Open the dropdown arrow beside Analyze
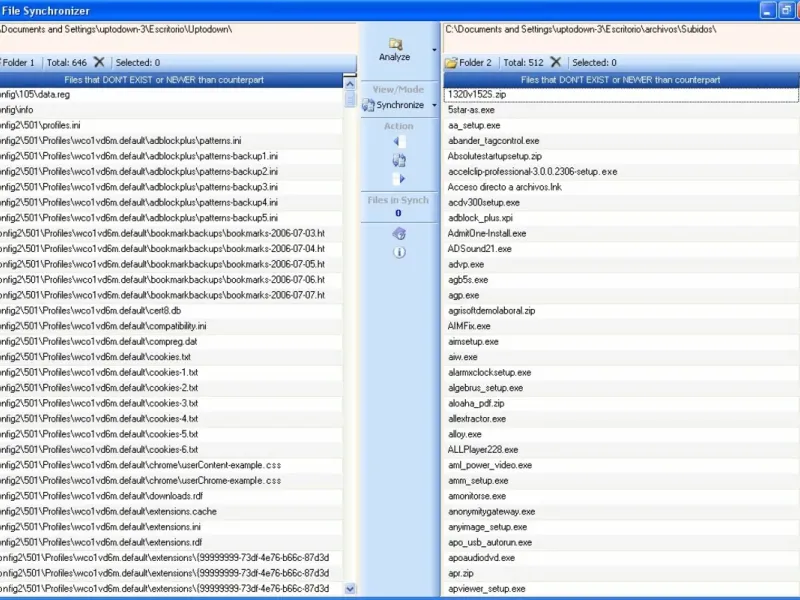 point(434,50)
